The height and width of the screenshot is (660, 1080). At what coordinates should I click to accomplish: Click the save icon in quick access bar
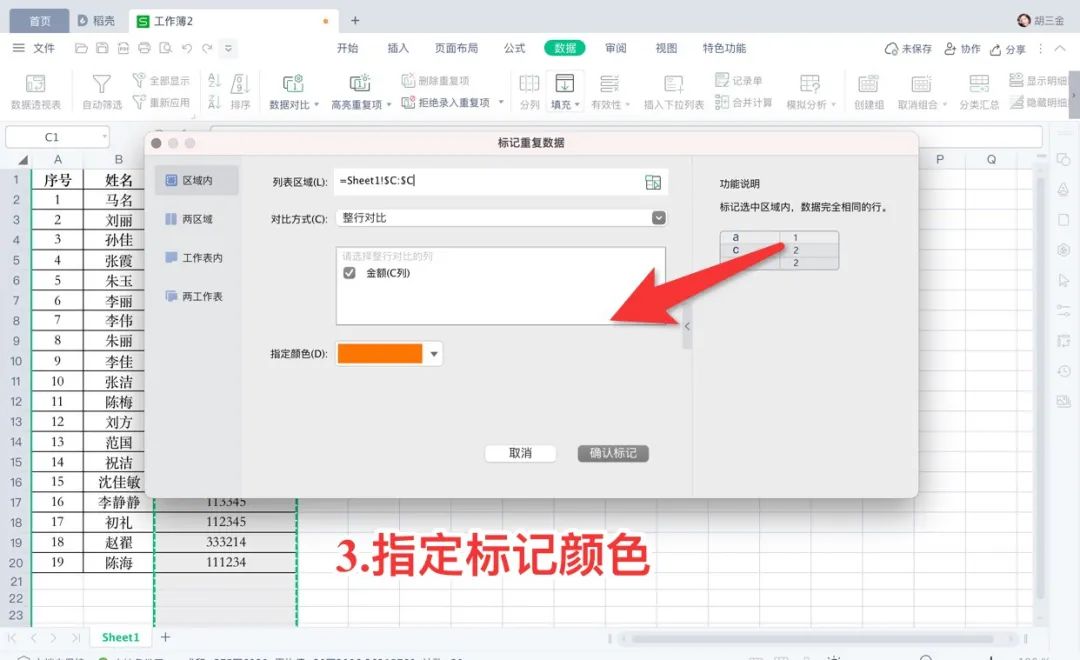[x=103, y=48]
